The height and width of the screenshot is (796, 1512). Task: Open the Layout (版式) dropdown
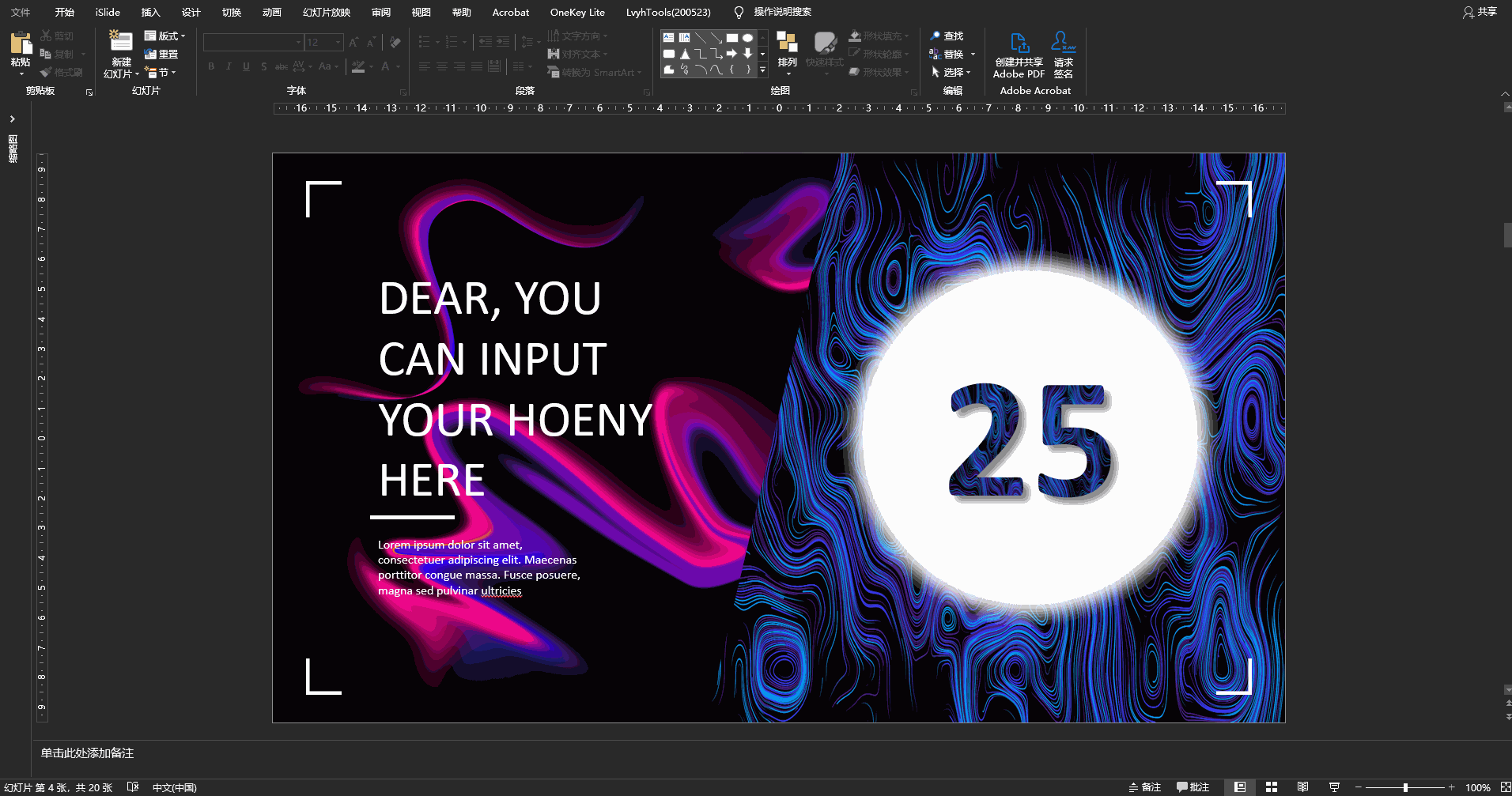pos(165,36)
